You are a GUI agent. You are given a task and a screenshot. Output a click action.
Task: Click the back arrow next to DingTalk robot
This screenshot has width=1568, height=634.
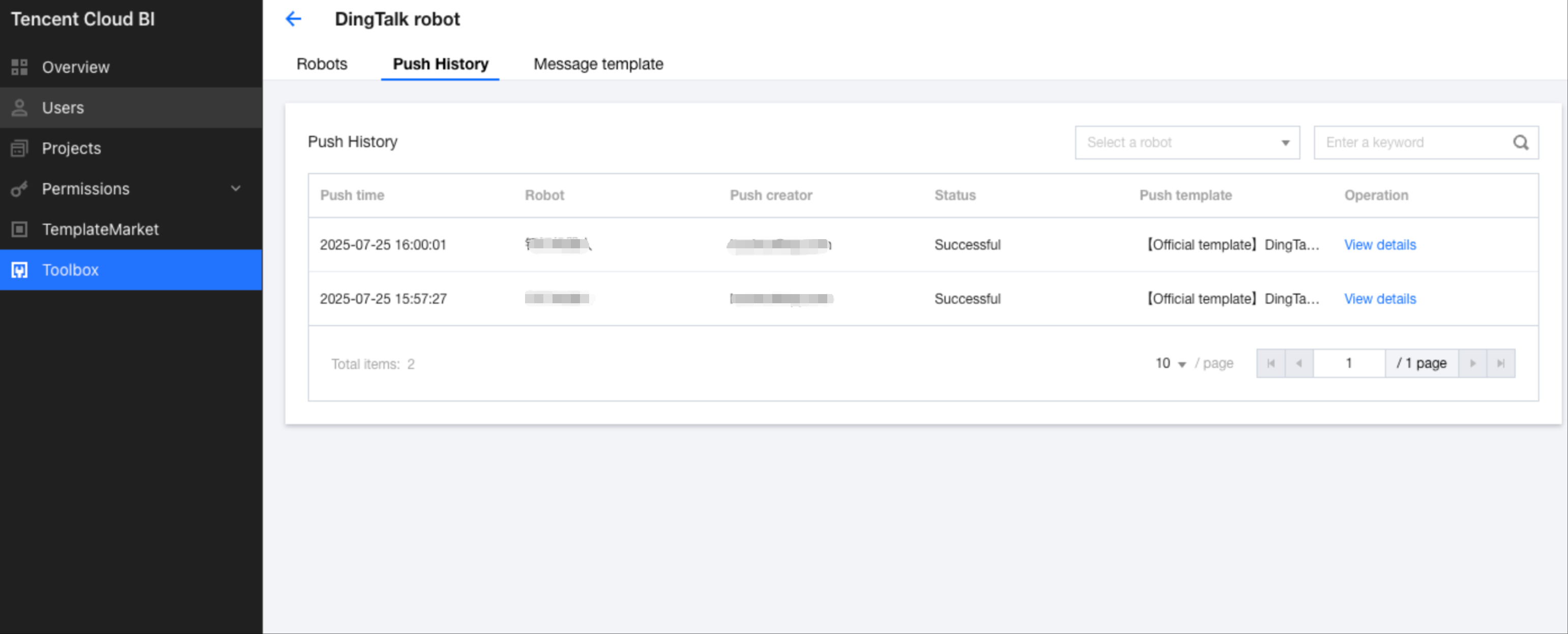click(x=294, y=19)
